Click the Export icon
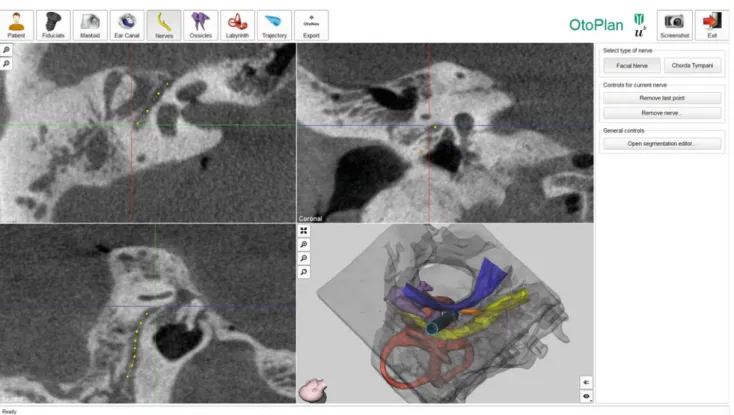 click(311, 25)
